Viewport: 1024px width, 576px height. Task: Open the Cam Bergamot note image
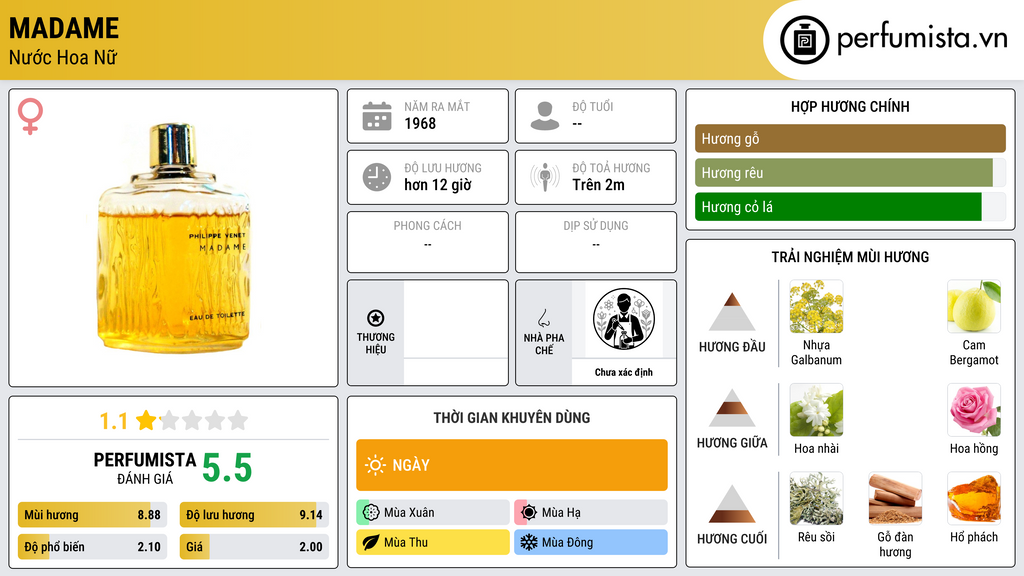(x=974, y=306)
